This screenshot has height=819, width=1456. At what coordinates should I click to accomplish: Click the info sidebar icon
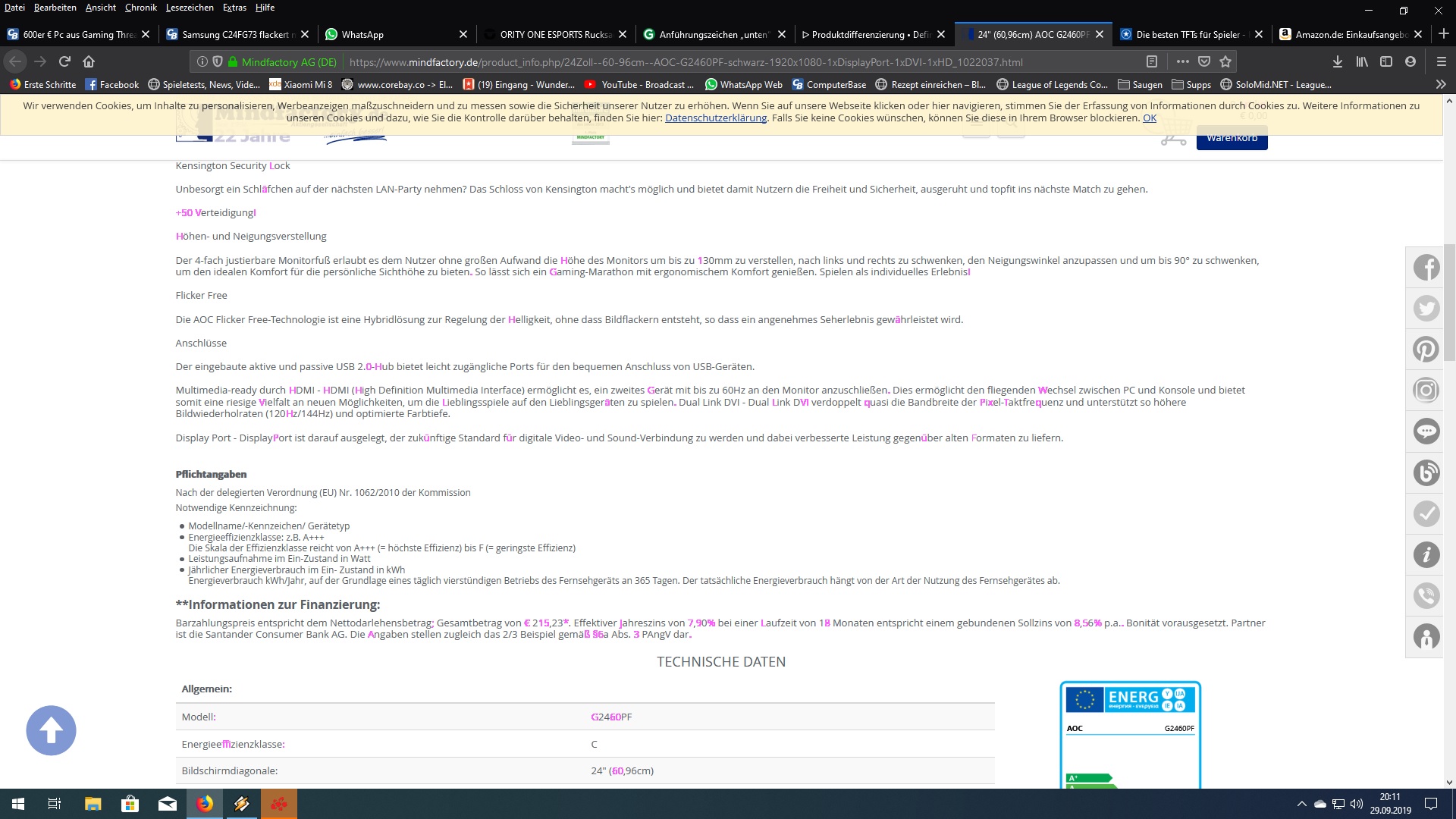tap(1426, 555)
